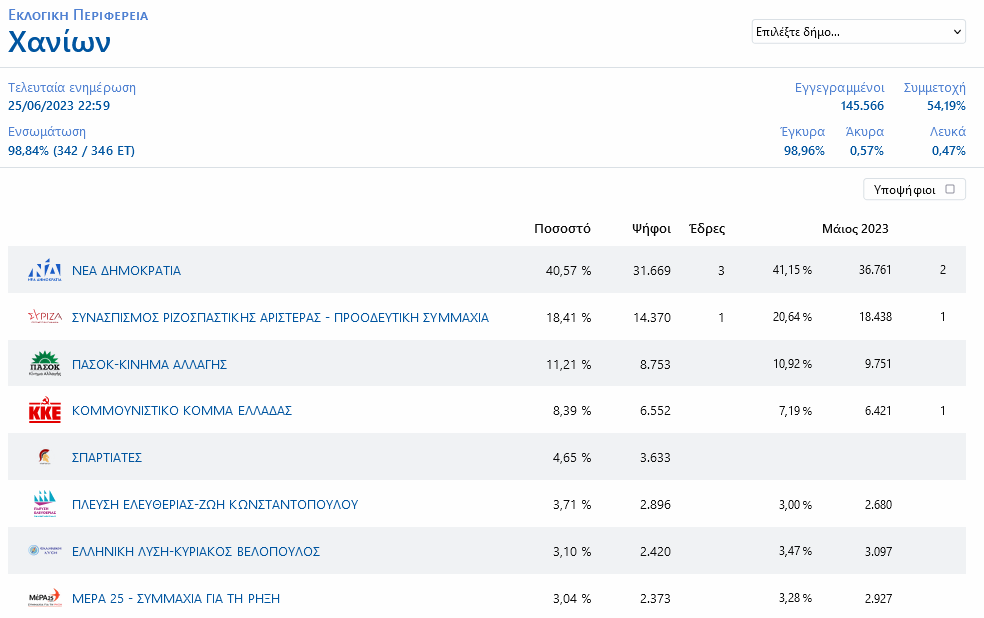984x618 pixels.
Task: Click the Σπαρτιάτες helmet logo
Action: click(45, 457)
